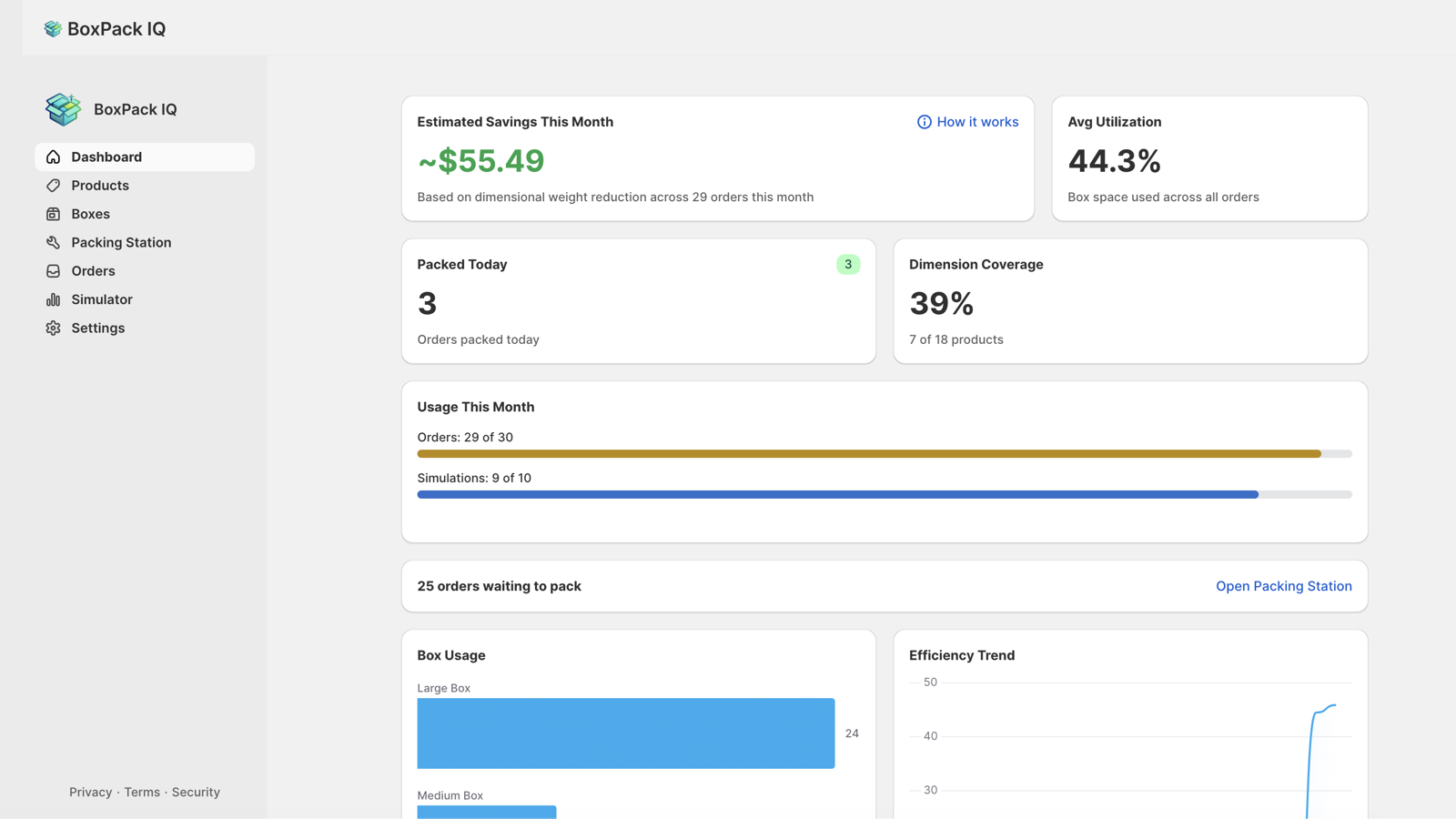Click the info icon beside How it works
The height and width of the screenshot is (819, 1456).
924,122
